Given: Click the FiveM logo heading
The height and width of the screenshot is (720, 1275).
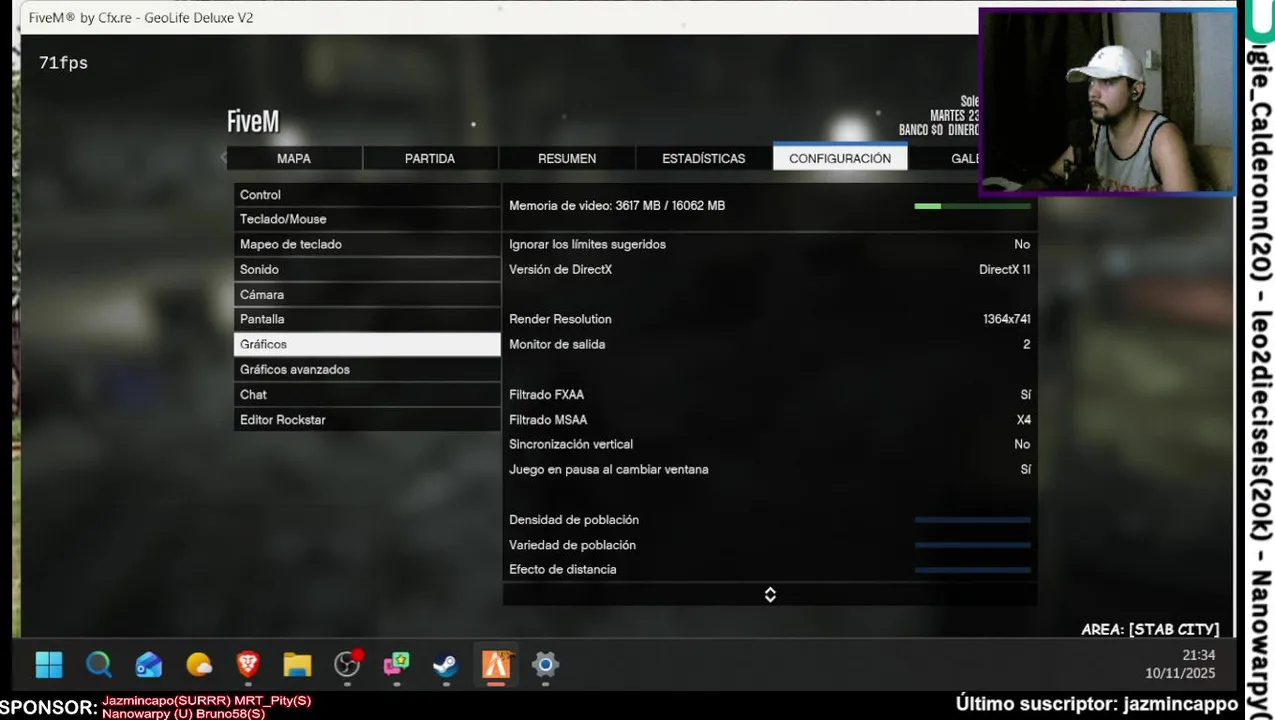Looking at the screenshot, I should 253,122.
